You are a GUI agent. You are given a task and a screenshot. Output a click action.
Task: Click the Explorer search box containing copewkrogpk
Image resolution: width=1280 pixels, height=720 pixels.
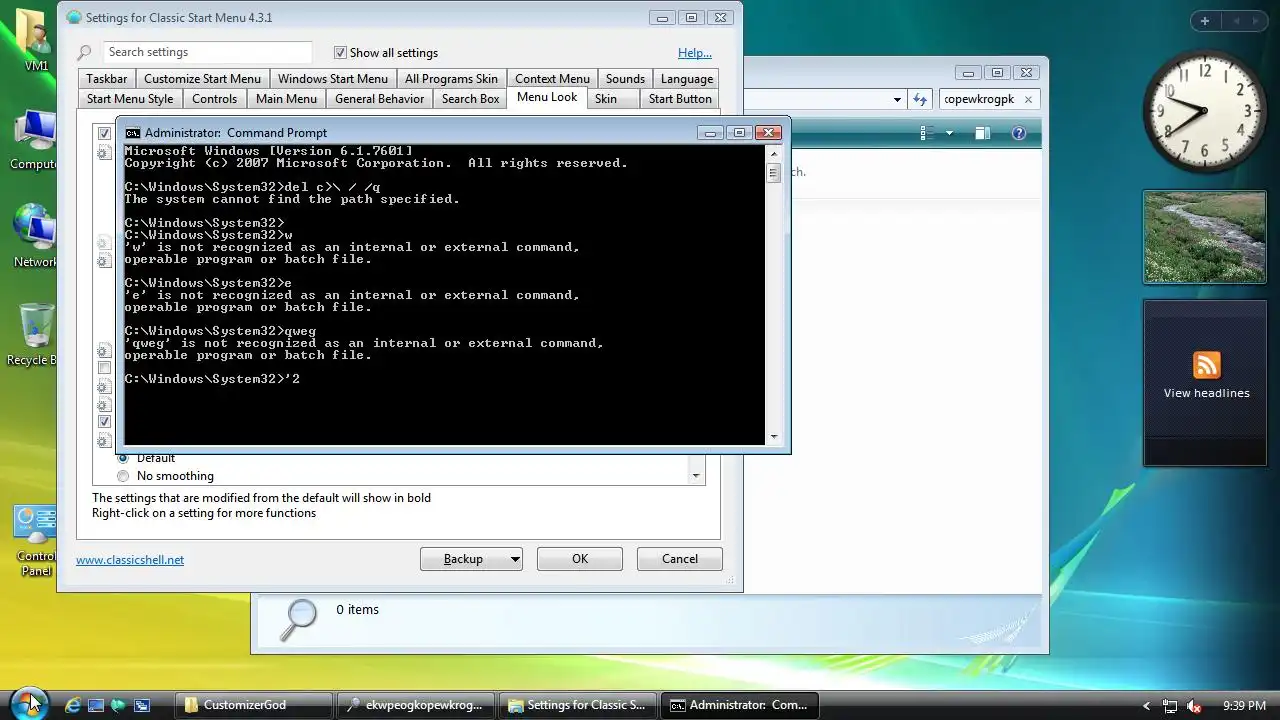coord(989,99)
